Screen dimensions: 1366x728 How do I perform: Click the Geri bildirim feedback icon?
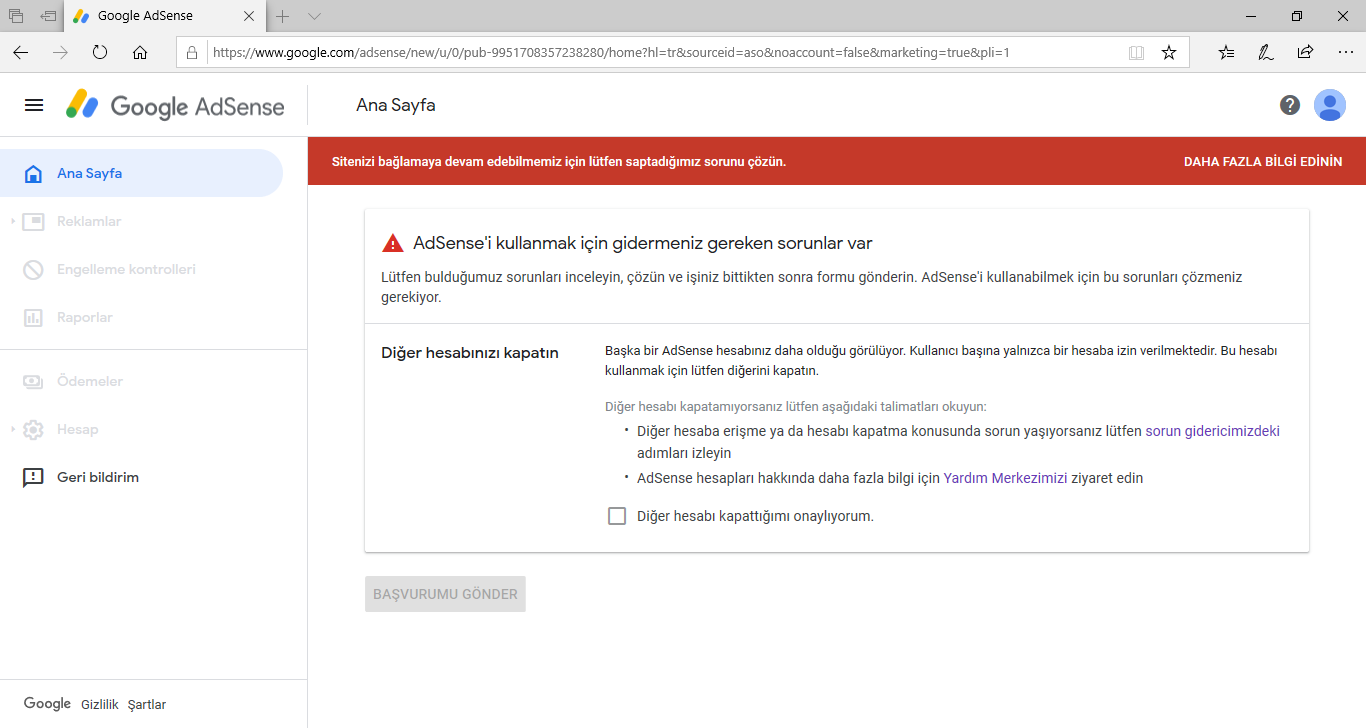(x=33, y=478)
